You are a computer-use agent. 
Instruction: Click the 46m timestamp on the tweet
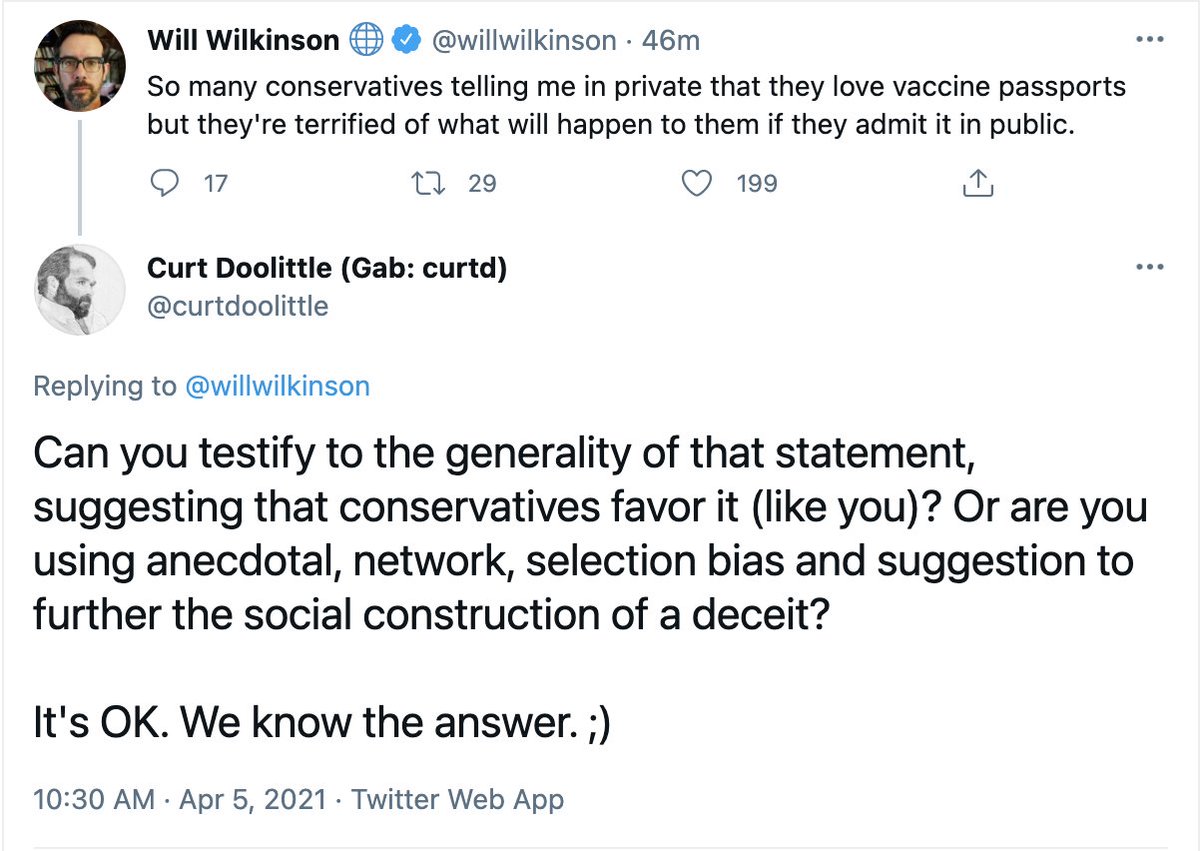pyautogui.click(x=671, y=40)
